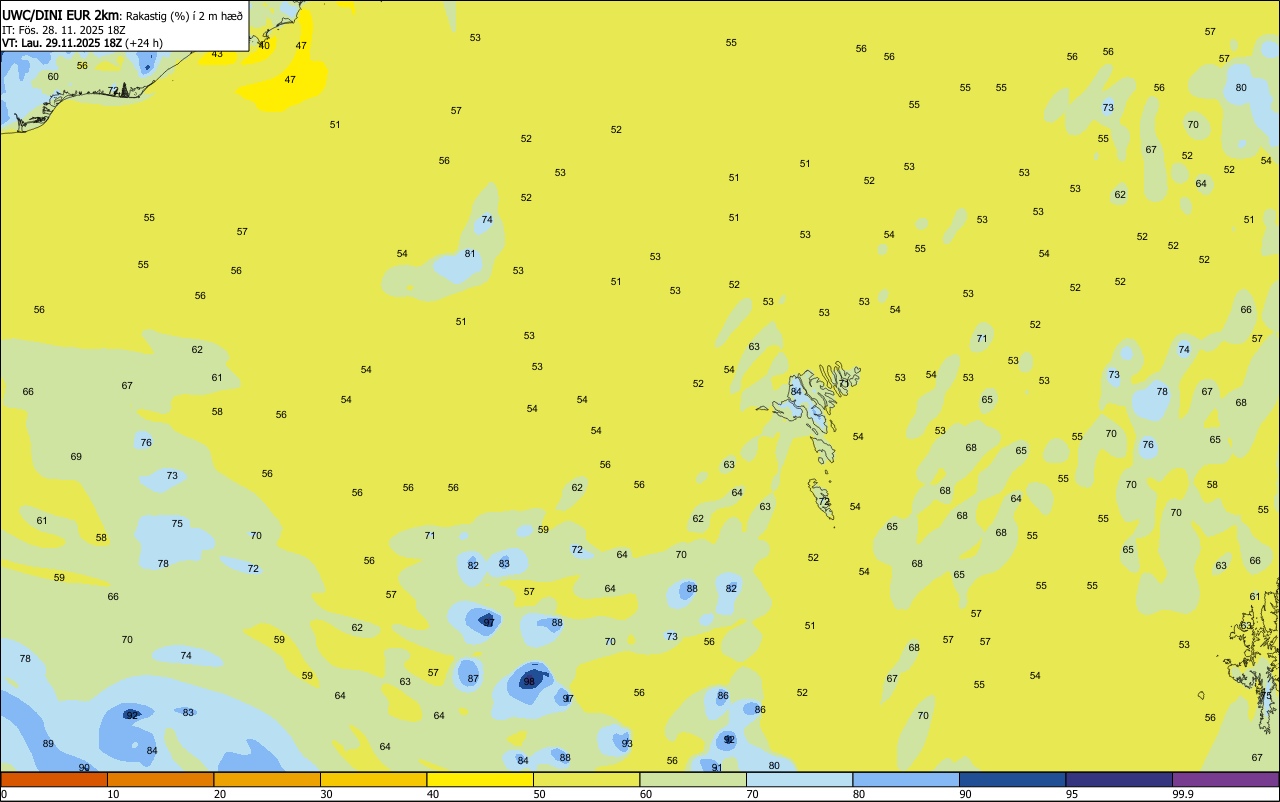Click the '99.9' tick label on legend

pos(1182,794)
